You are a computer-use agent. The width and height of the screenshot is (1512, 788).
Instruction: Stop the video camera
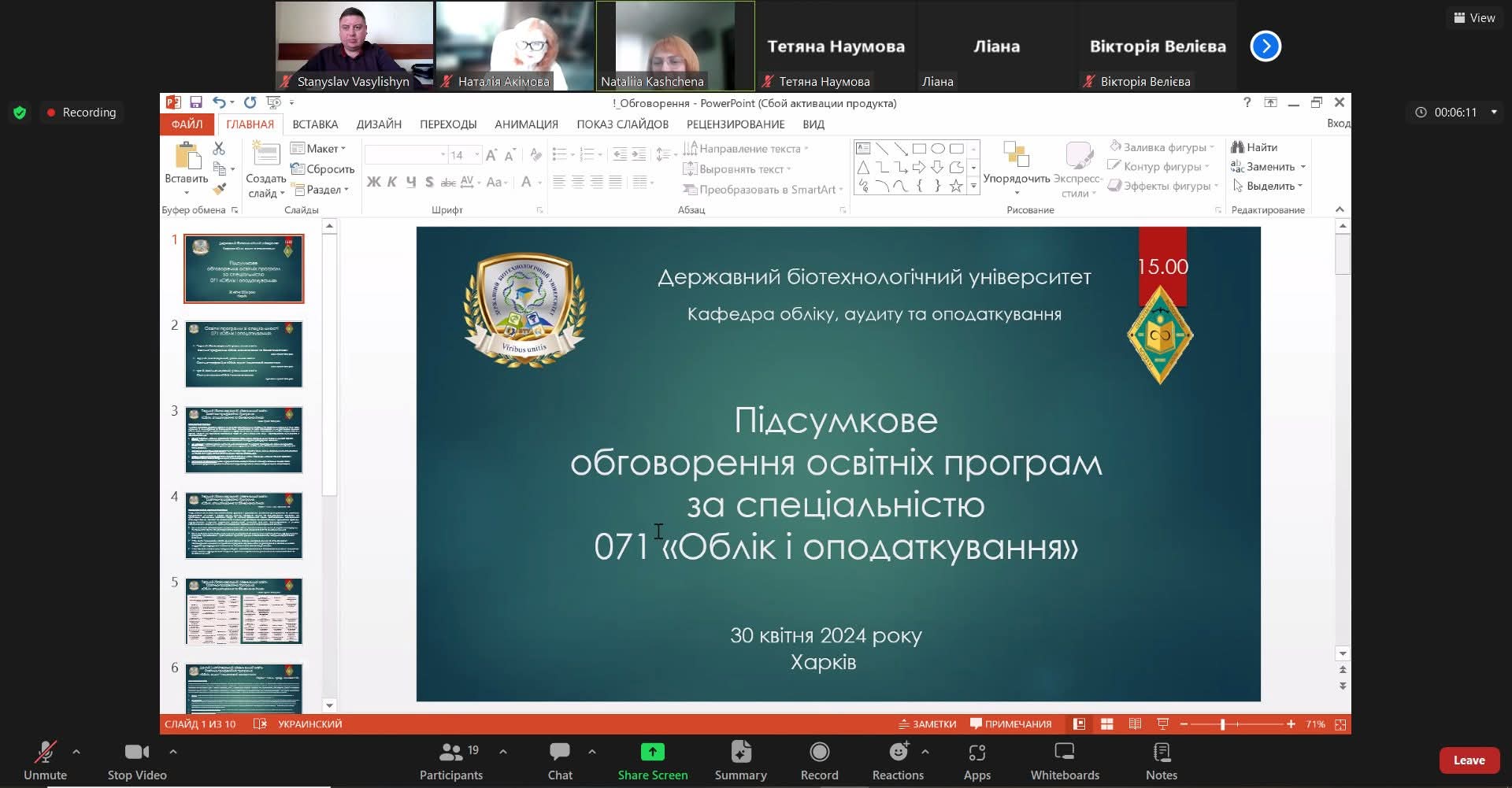click(136, 760)
